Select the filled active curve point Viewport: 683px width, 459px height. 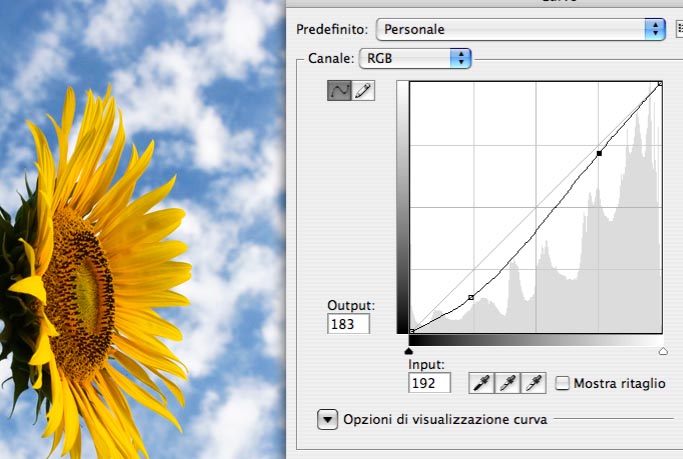(599, 153)
